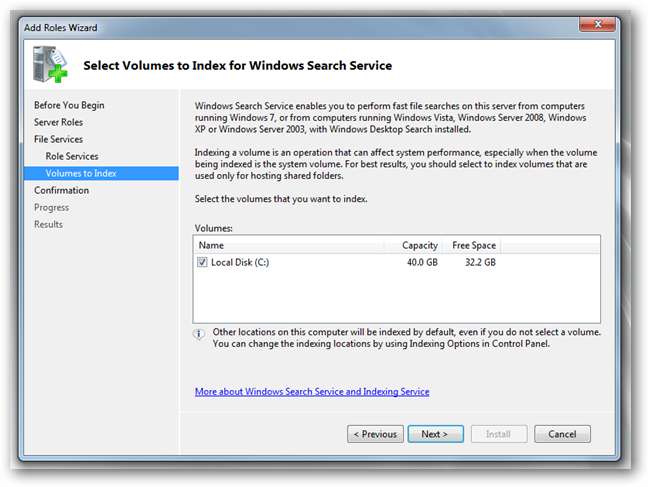Image resolution: width=649 pixels, height=487 pixels.
Task: Cancel the Add Roles Wizard
Action: click(x=562, y=434)
